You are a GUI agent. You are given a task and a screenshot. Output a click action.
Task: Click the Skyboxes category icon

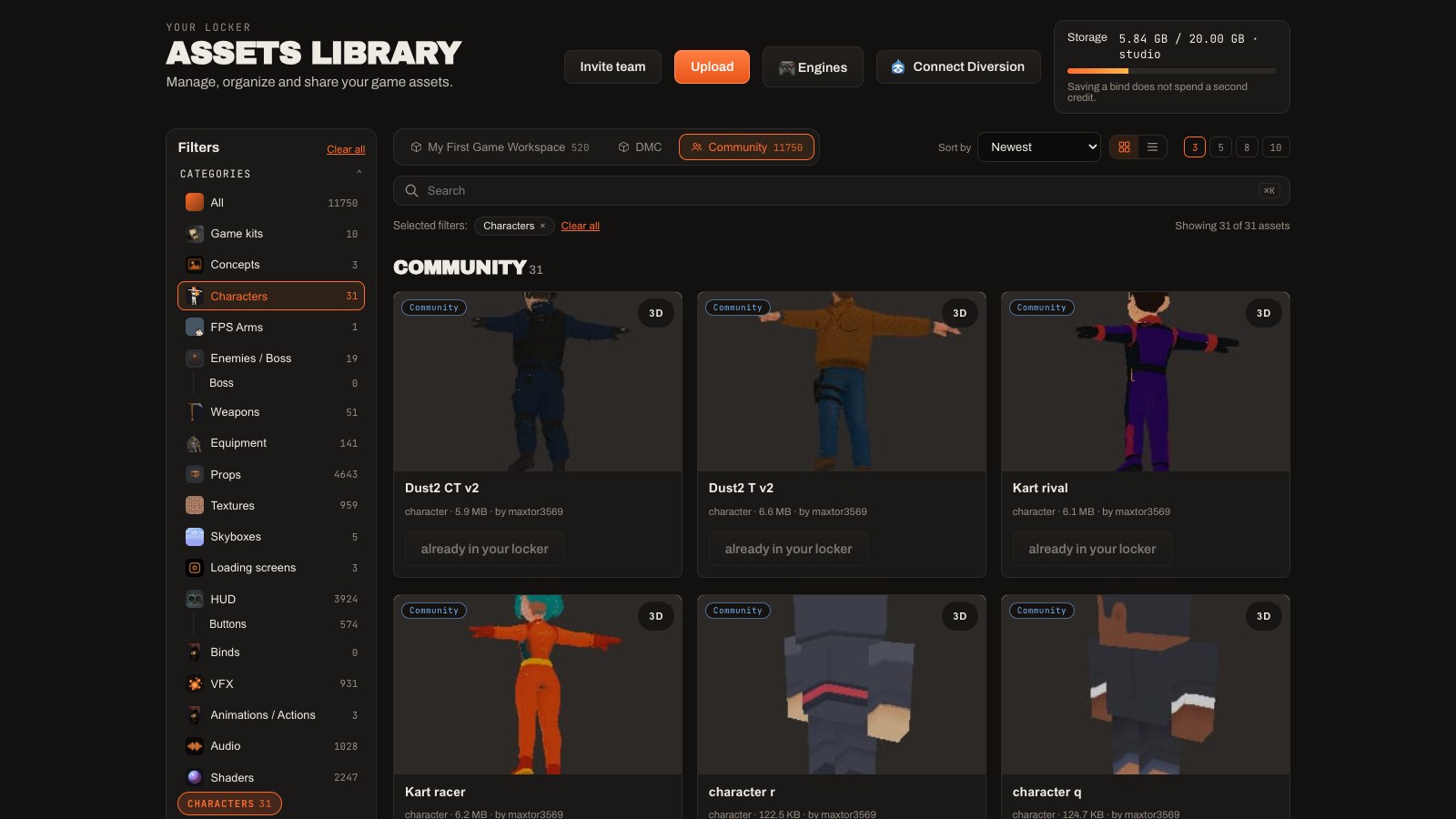coord(195,537)
